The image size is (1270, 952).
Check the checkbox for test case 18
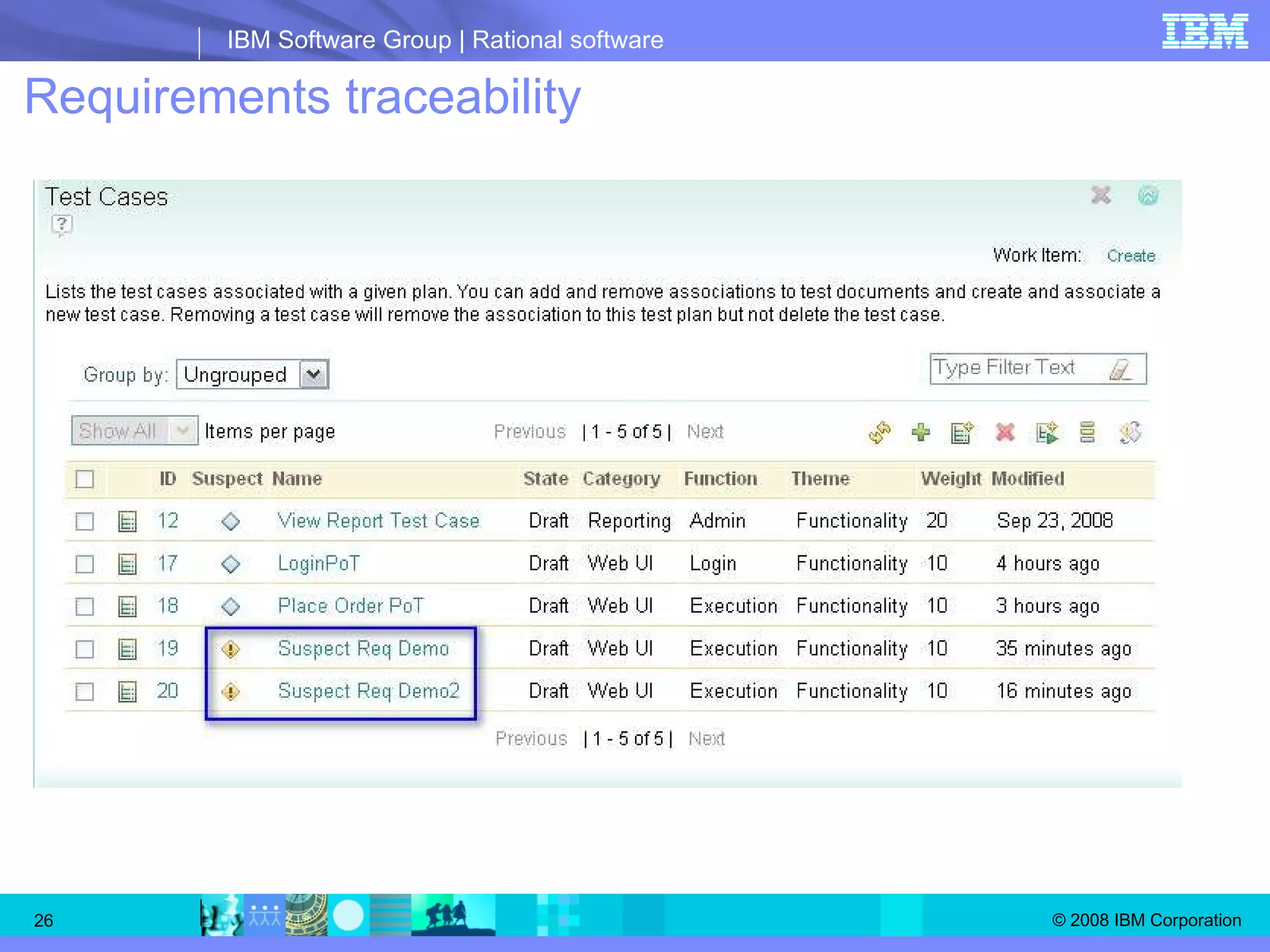84,606
